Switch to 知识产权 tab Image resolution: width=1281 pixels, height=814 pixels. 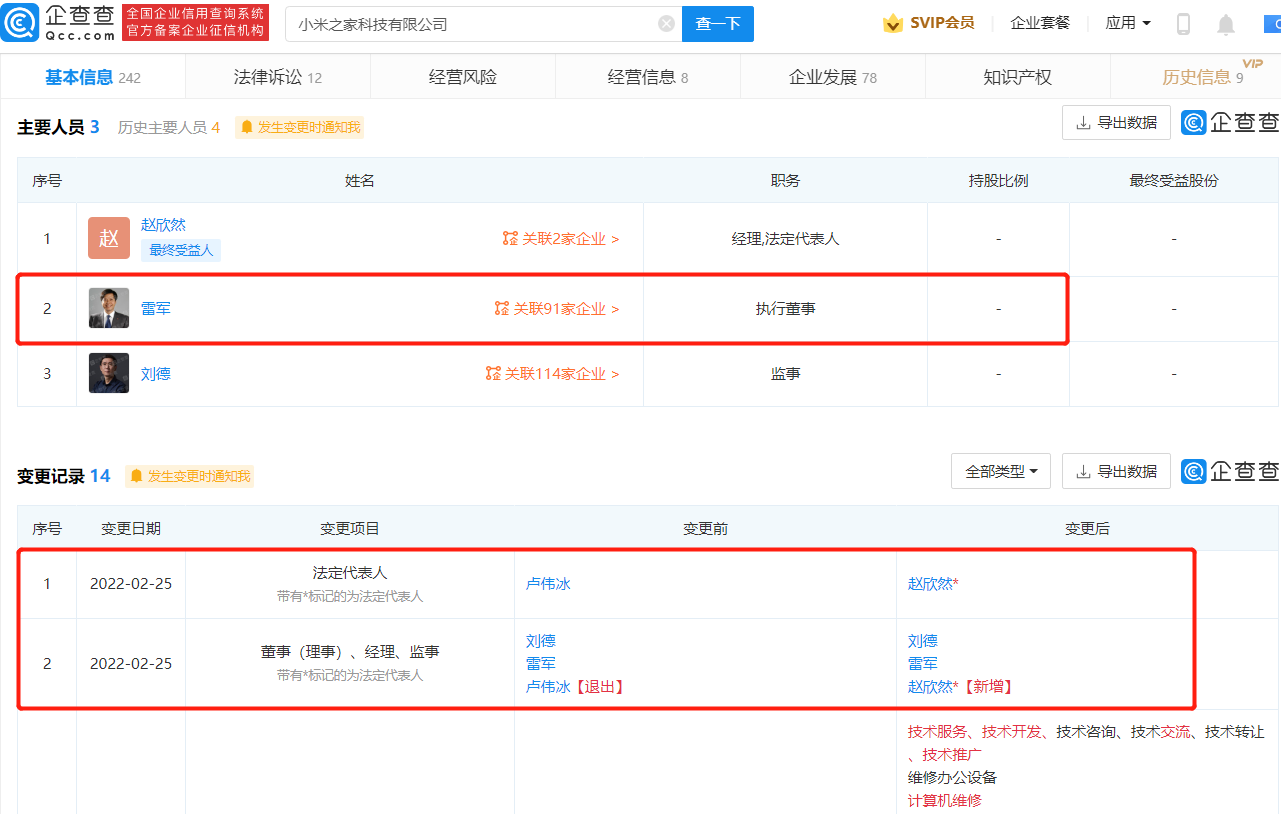[1018, 77]
